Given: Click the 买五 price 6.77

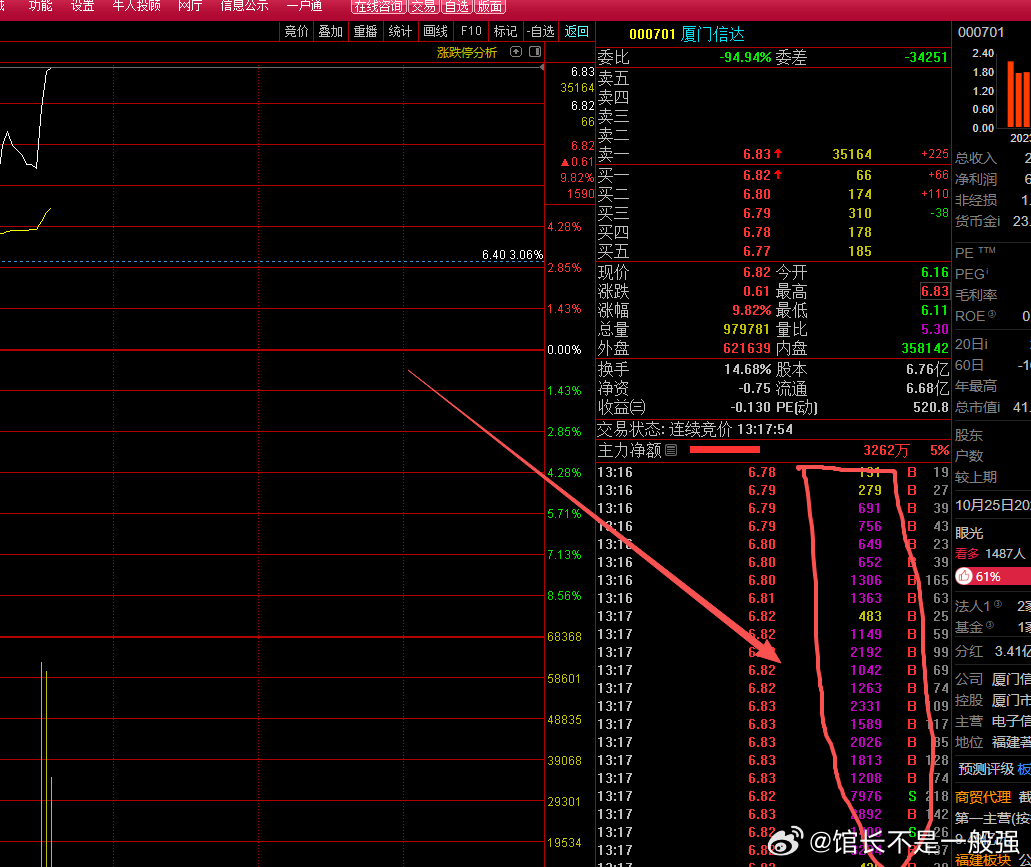Looking at the screenshot, I should (x=757, y=252).
